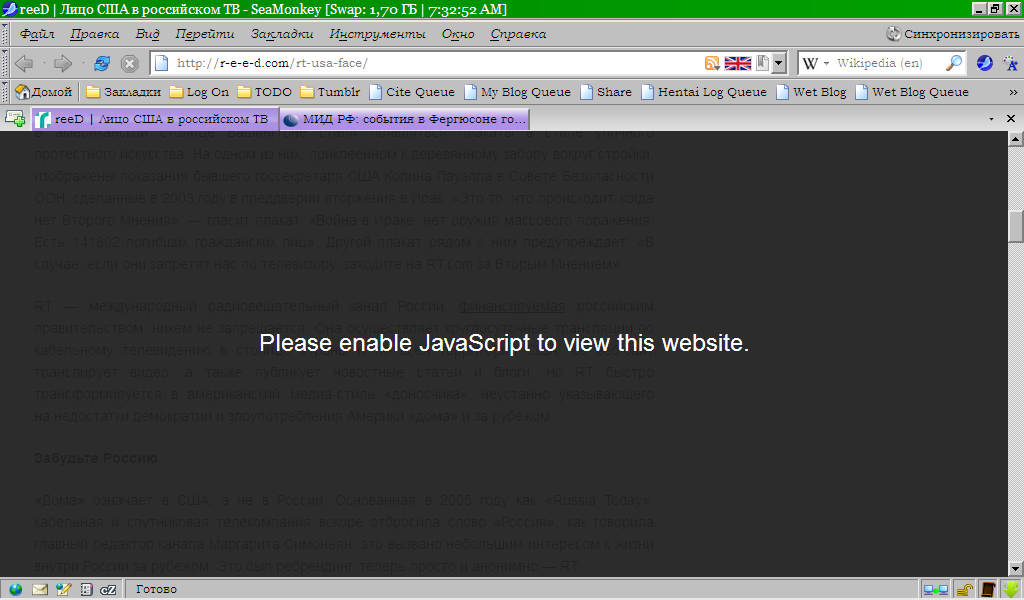
Task: Click the toolbar grippy beside the menu bar
Action: tap(5, 34)
